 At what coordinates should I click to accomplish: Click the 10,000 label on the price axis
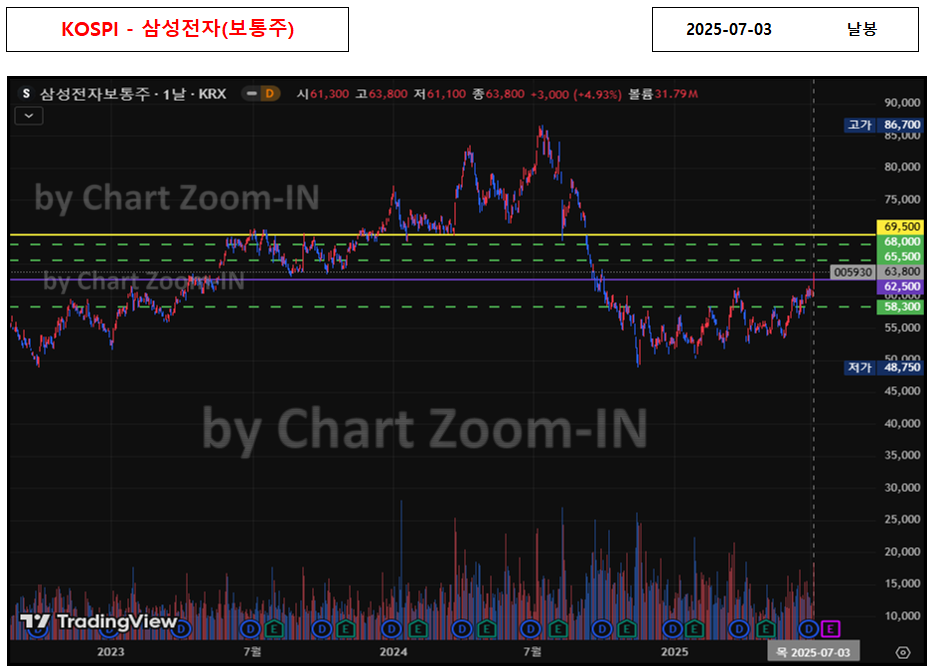(x=902, y=616)
